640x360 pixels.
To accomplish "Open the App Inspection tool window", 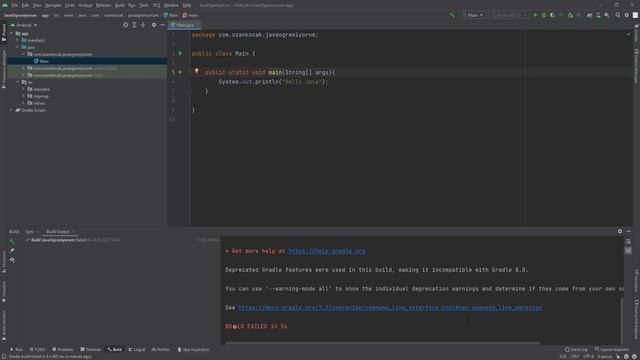I will point(193,349).
